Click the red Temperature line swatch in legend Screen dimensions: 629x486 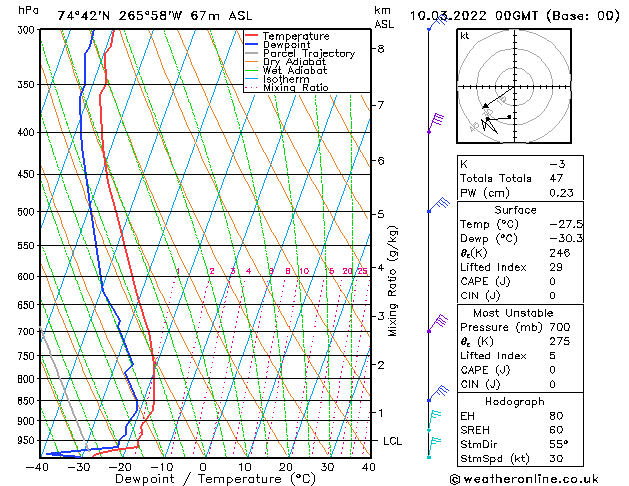coord(251,36)
